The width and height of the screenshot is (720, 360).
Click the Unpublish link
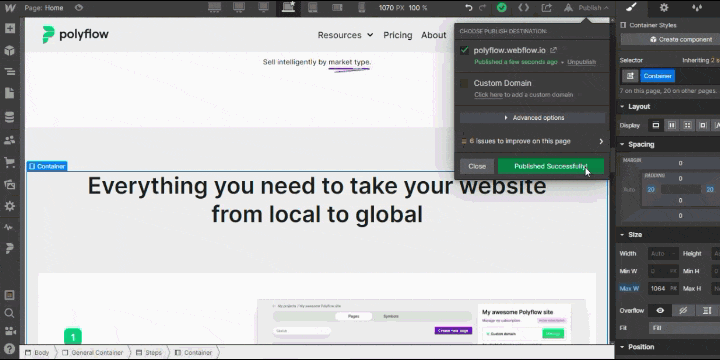click(x=581, y=62)
